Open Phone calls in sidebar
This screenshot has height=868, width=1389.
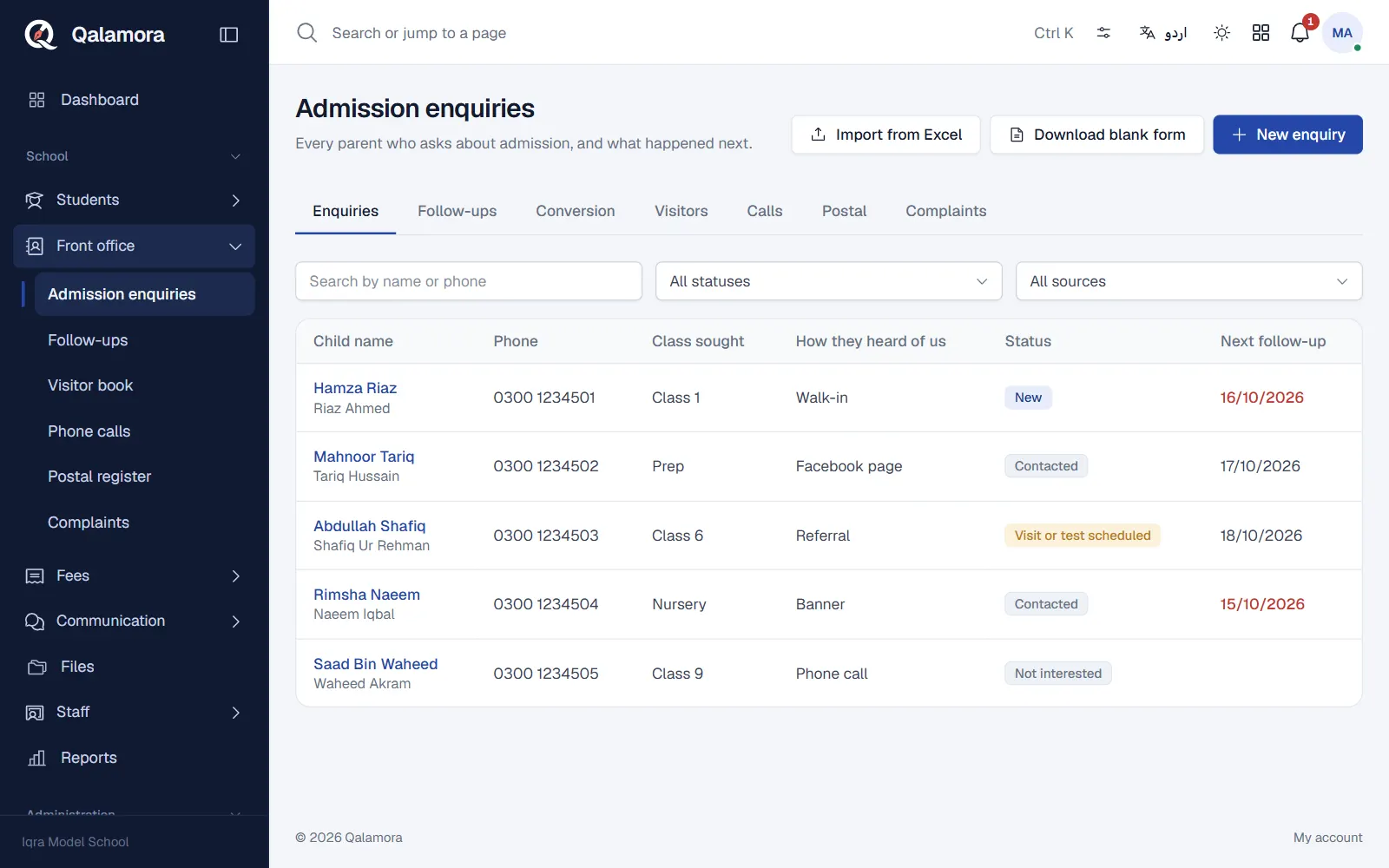pyautogui.click(x=144, y=431)
